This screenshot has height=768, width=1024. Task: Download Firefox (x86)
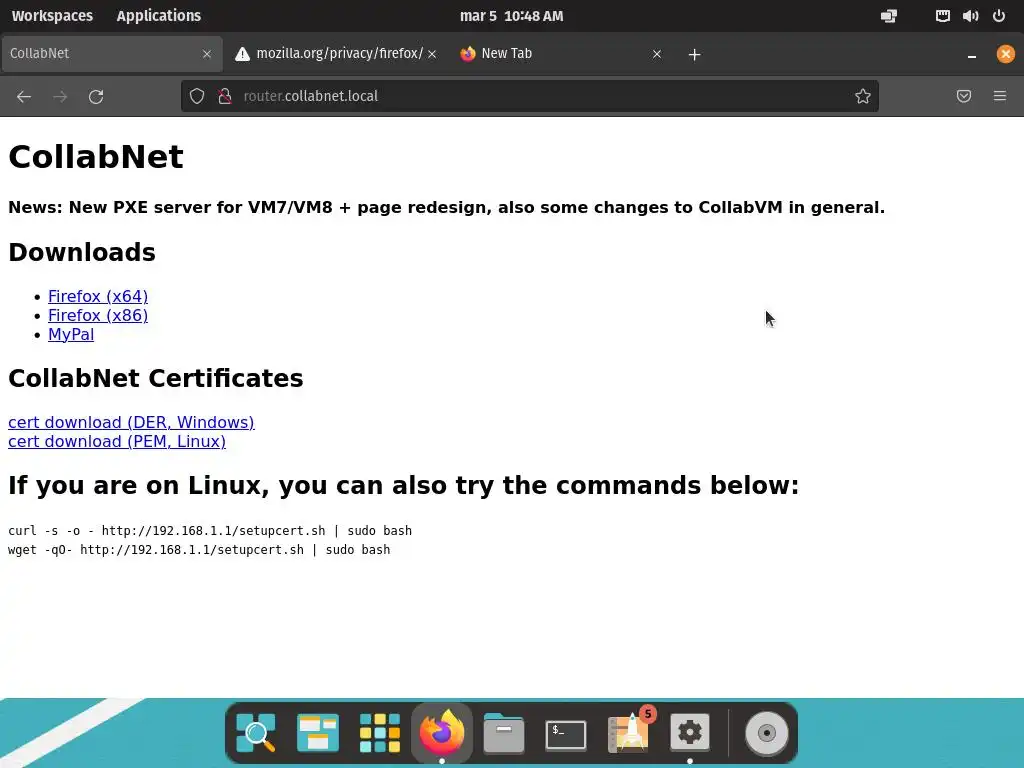pos(98,315)
